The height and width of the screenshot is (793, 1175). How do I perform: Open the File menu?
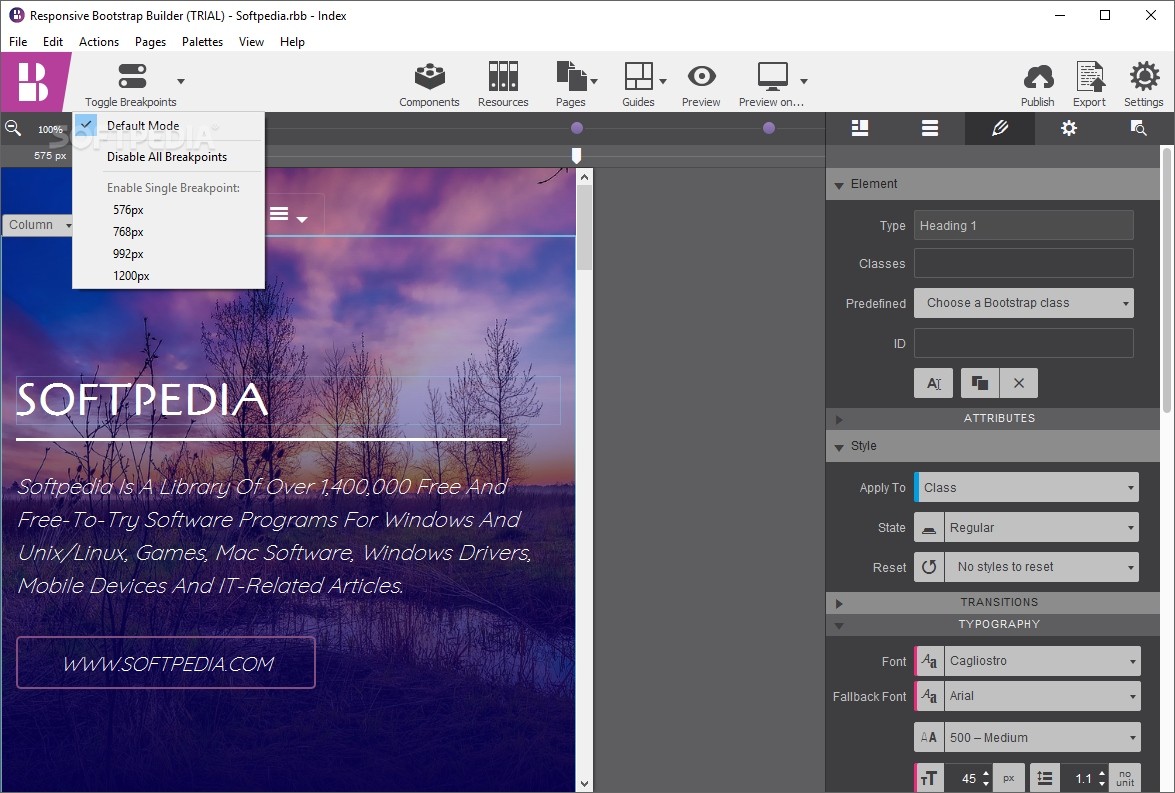pos(18,42)
